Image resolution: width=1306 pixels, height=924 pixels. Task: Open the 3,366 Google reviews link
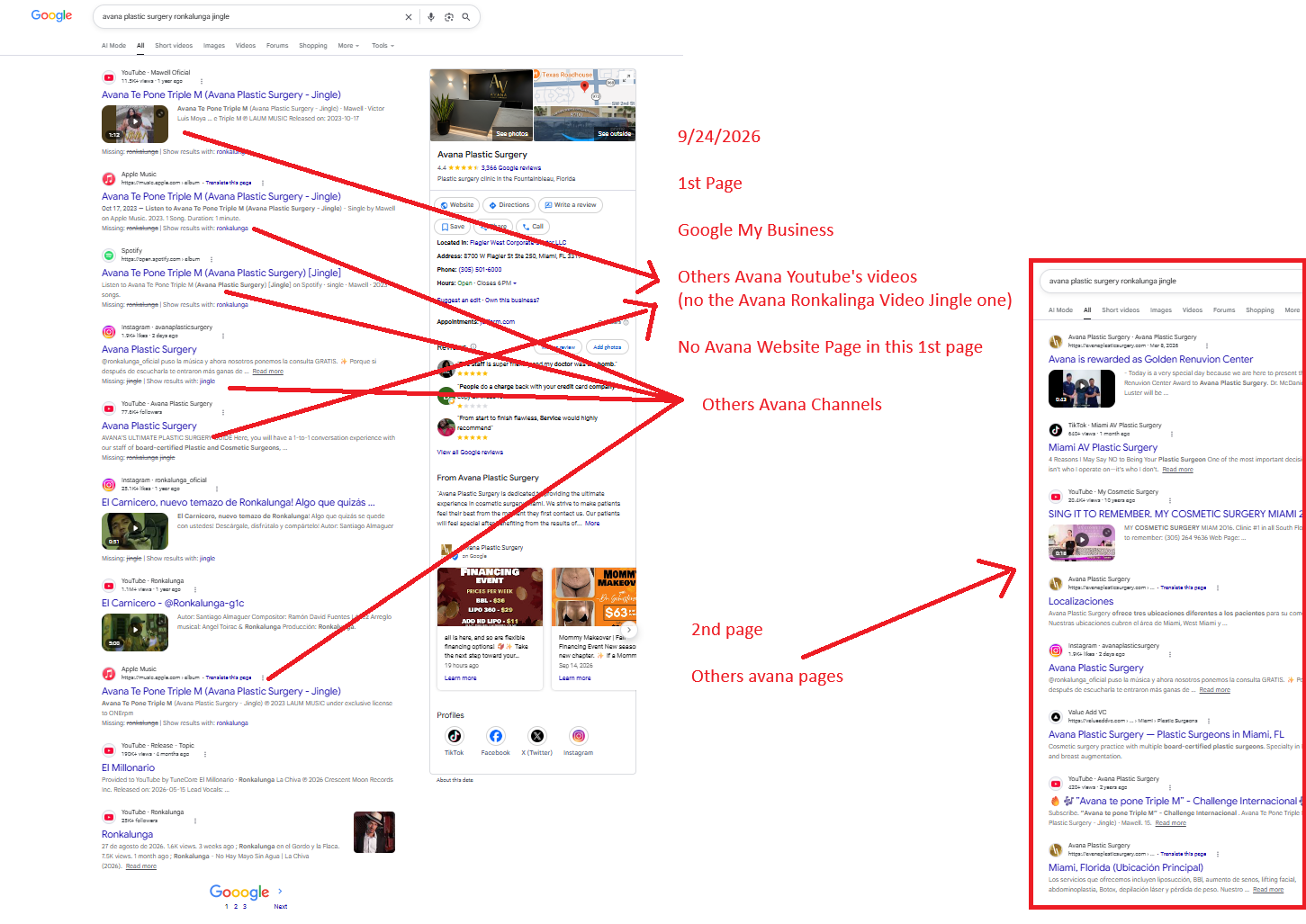(511, 167)
